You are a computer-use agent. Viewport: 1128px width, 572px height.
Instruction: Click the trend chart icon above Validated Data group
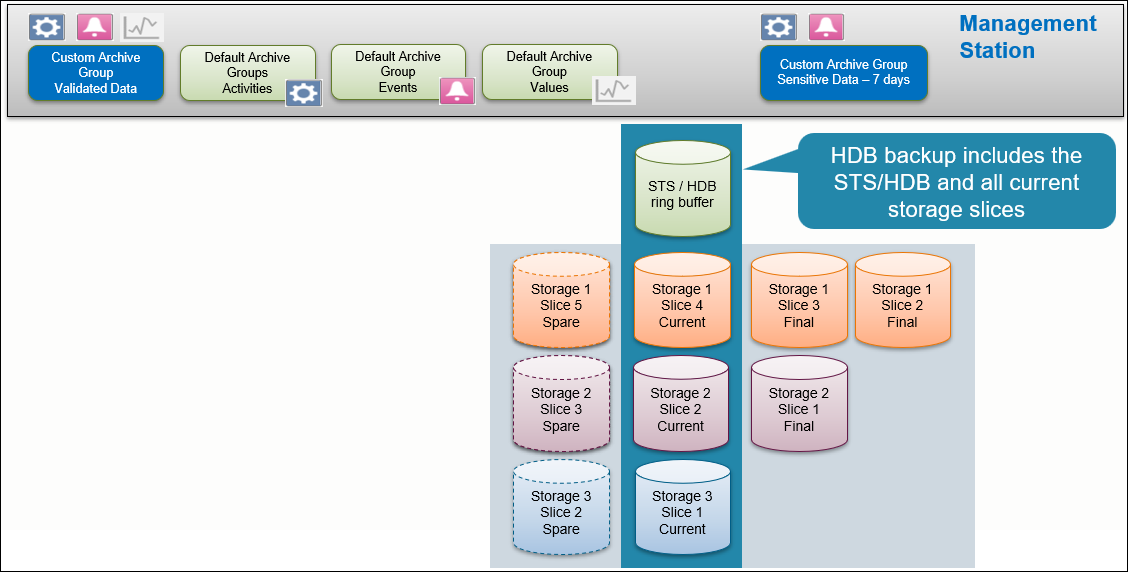[142, 27]
